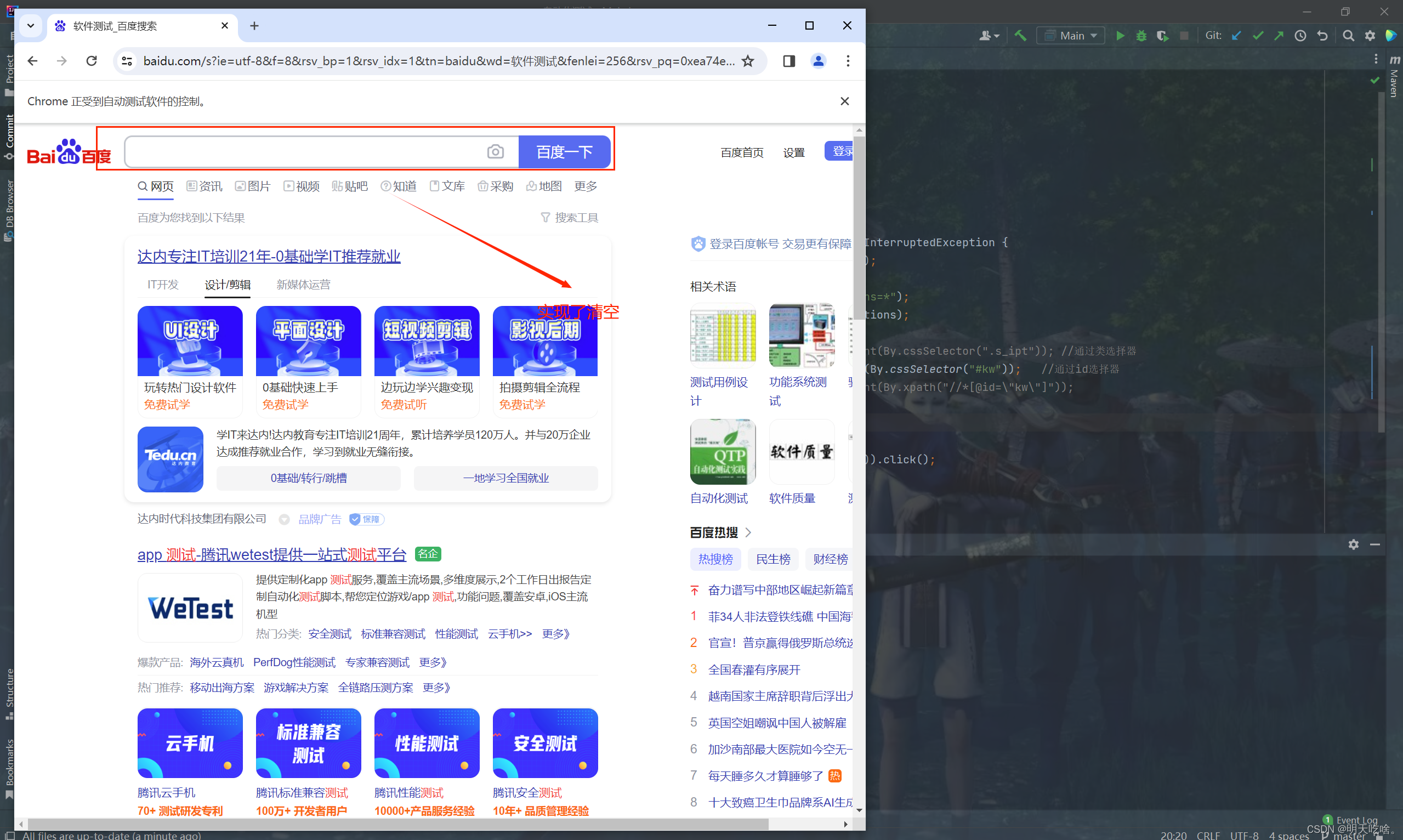Viewport: 1403px width, 840px height.
Task: Click Git push arrow in IDE
Action: [x=1279, y=36]
